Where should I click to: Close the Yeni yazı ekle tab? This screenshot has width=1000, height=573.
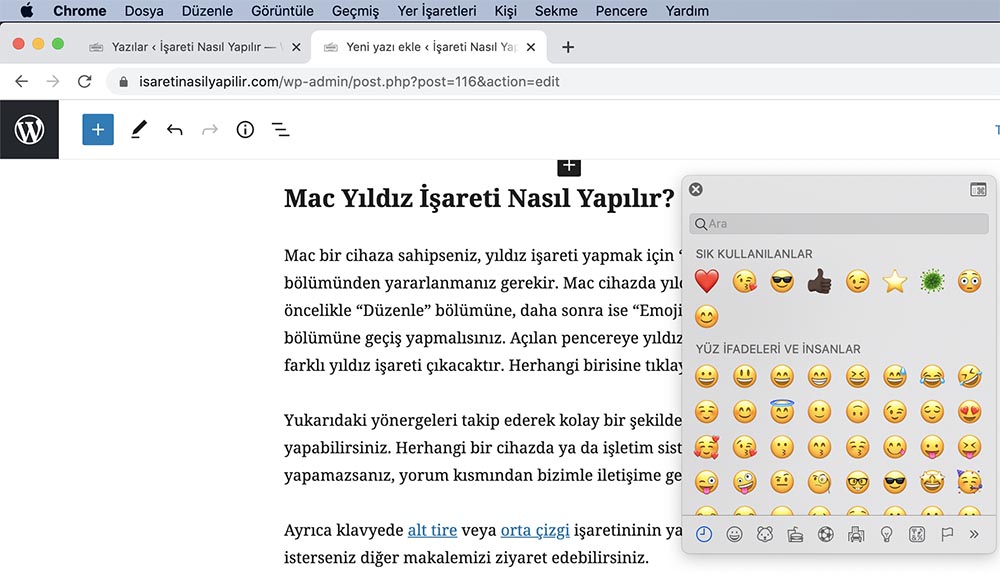(x=531, y=47)
